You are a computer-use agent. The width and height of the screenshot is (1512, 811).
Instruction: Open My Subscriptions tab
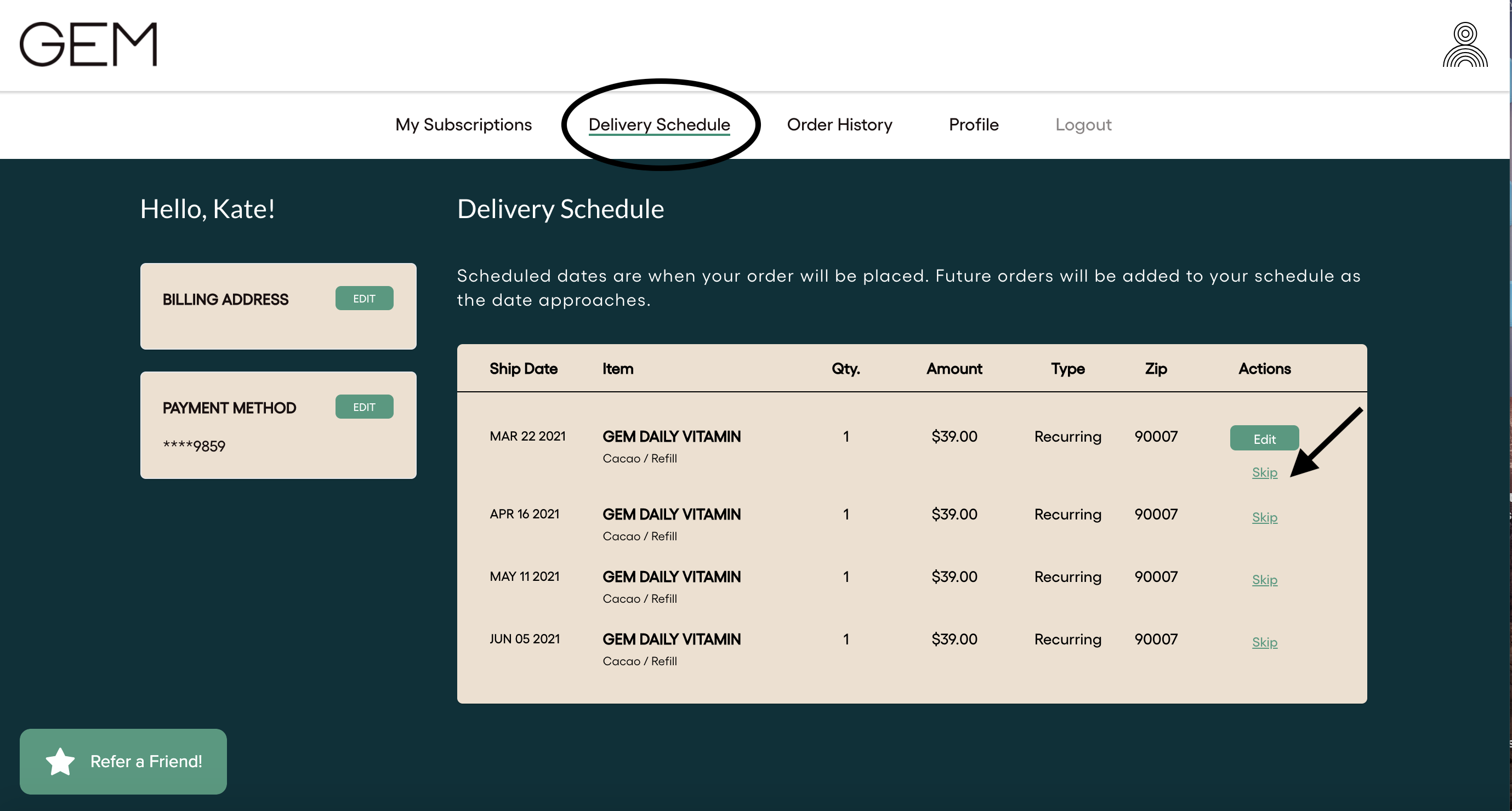(463, 124)
